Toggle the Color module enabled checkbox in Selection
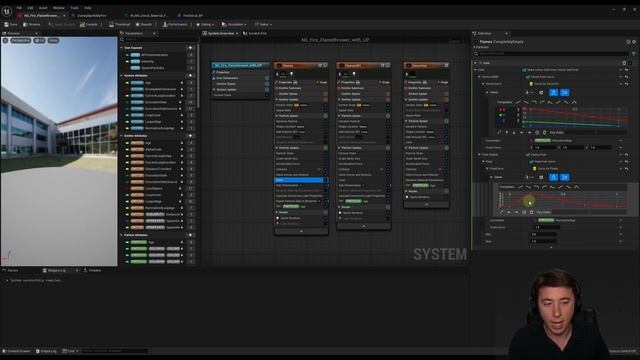Screen dimensions: 640x360 tap(631, 63)
